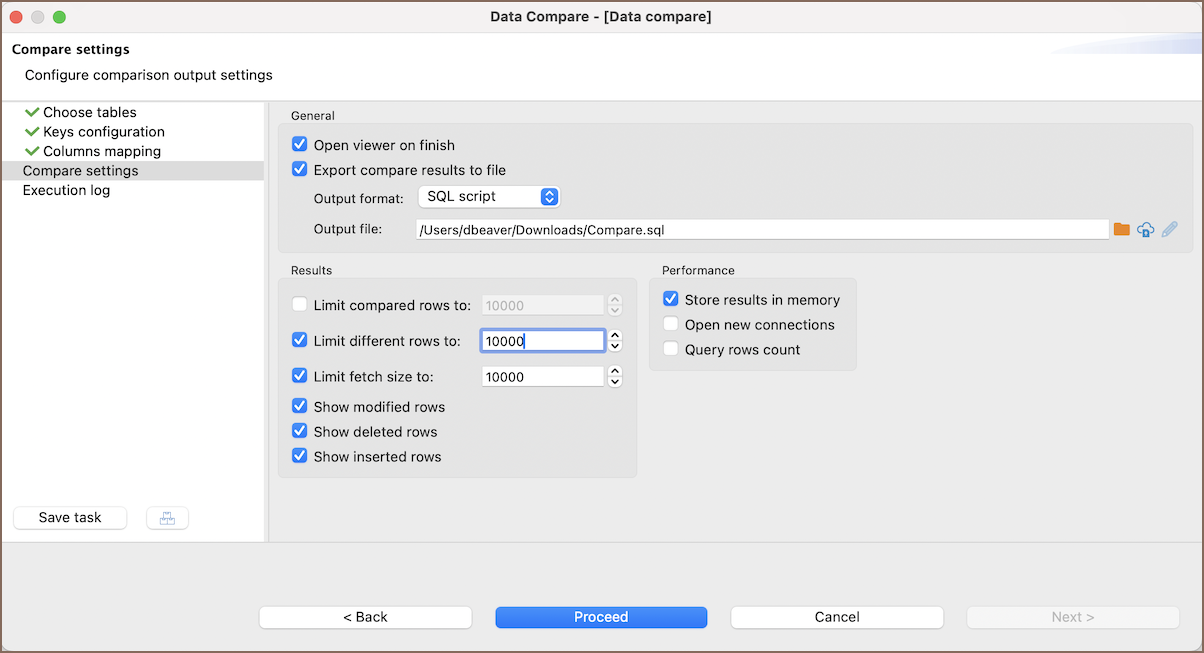Enable Limit compared rows to checkbox
Screen dimensions: 1204x653
point(299,305)
